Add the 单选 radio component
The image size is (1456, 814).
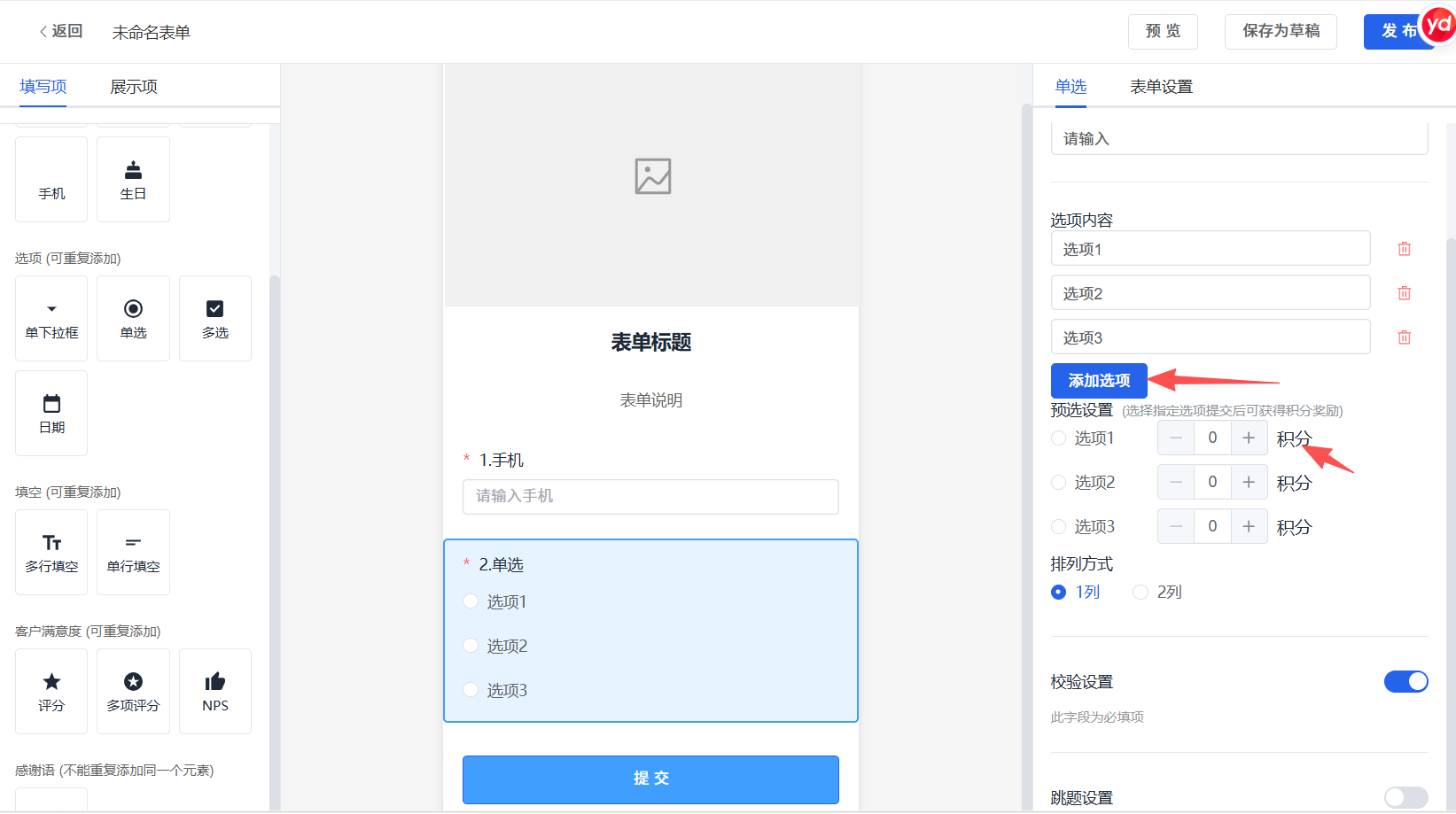click(x=133, y=318)
